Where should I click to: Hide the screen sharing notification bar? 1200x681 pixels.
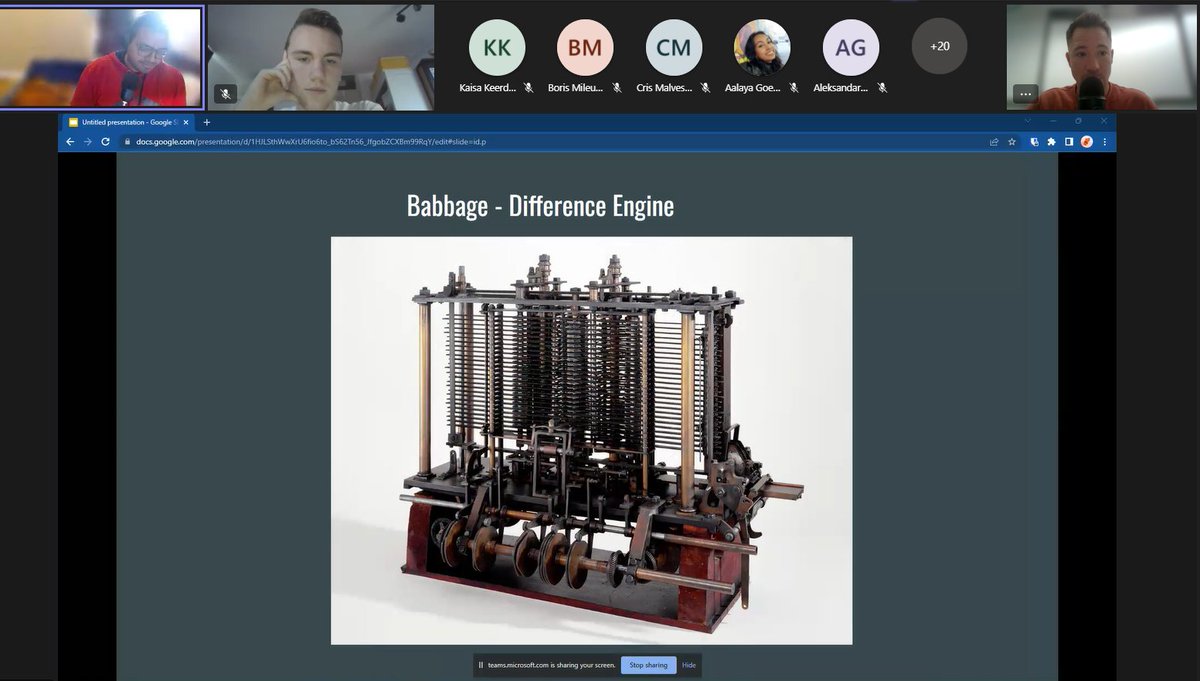click(689, 665)
